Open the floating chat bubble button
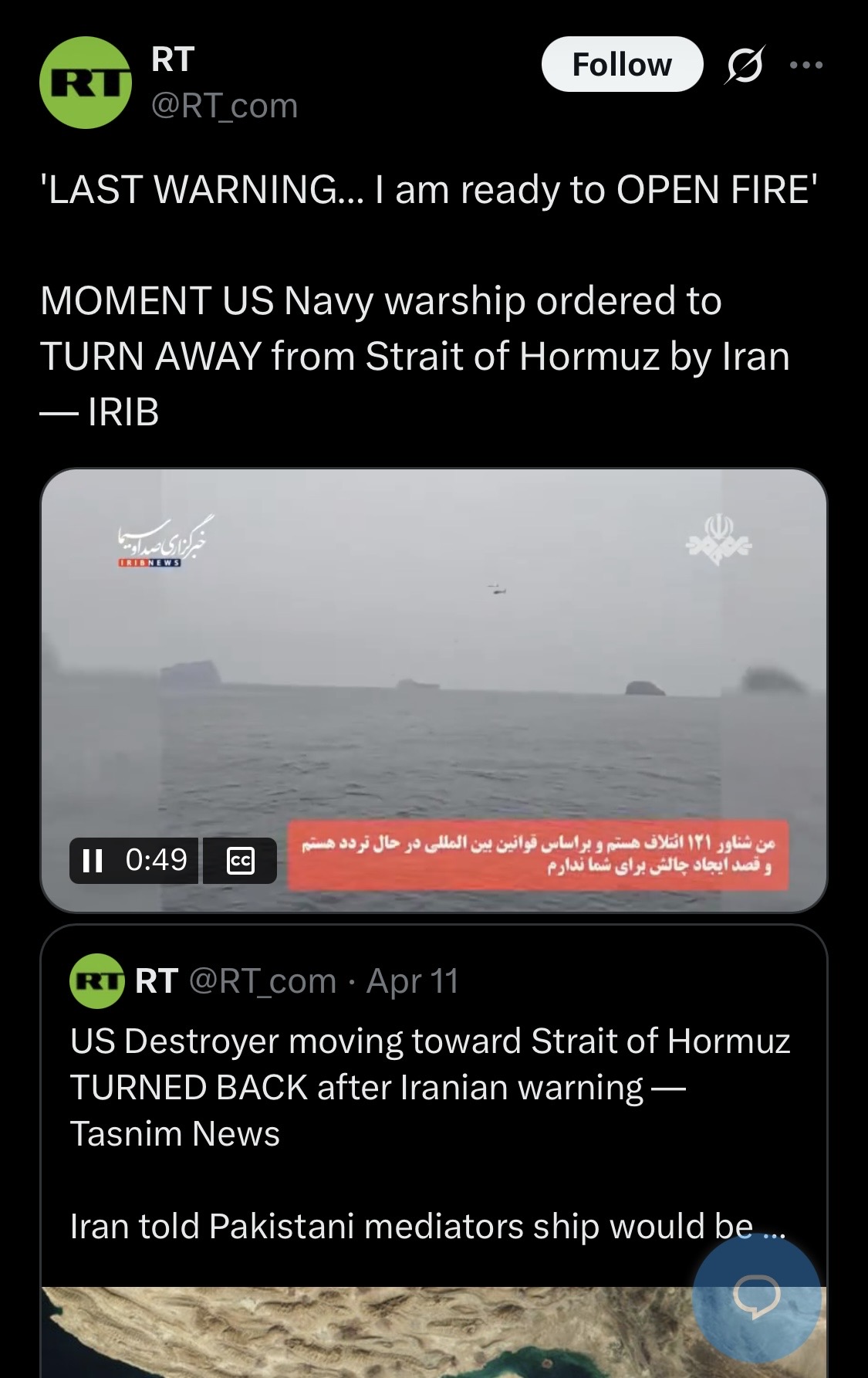The width and height of the screenshot is (868, 1378). pos(756,1297)
